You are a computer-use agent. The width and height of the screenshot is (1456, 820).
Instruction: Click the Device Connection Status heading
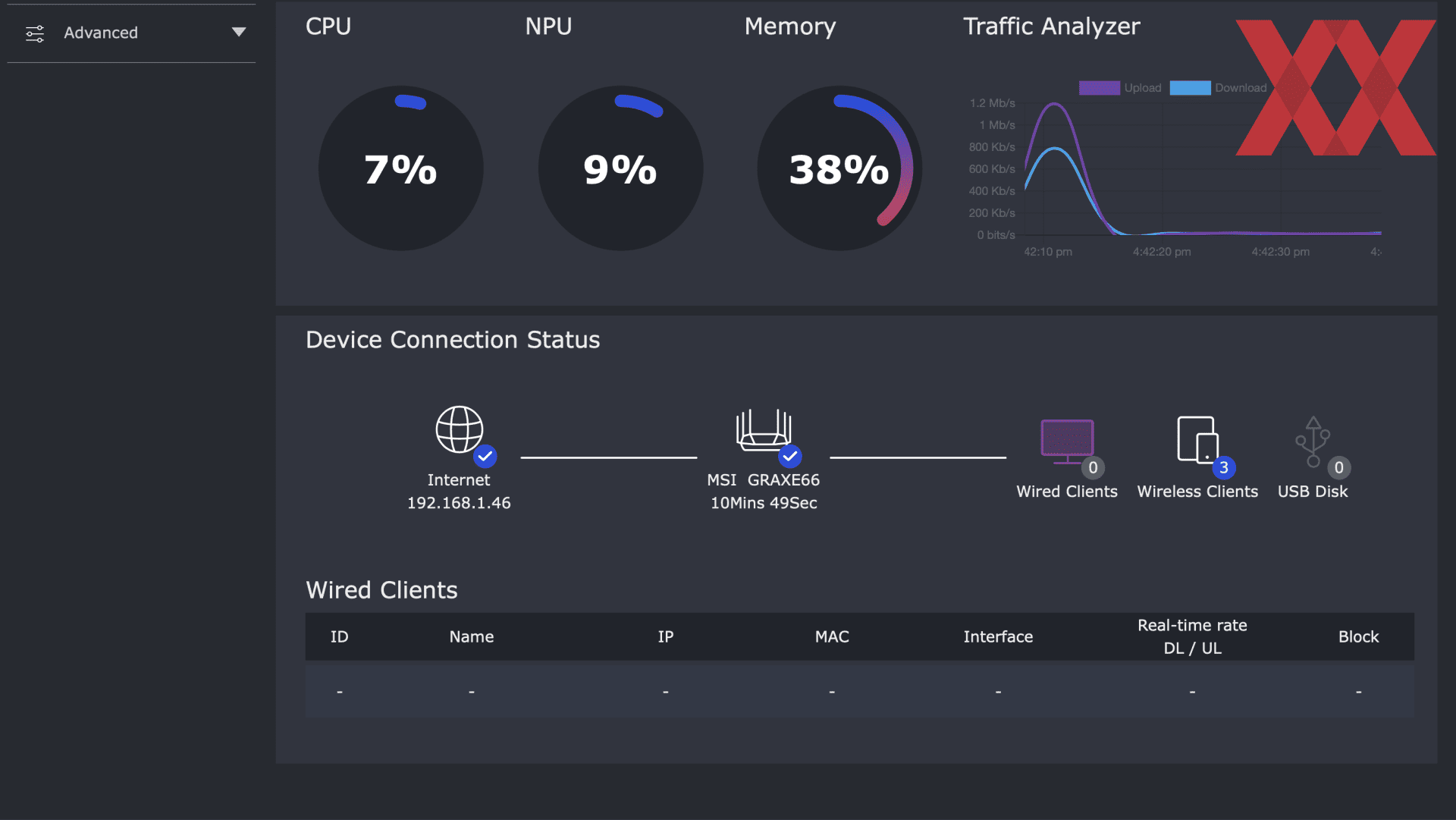(453, 340)
